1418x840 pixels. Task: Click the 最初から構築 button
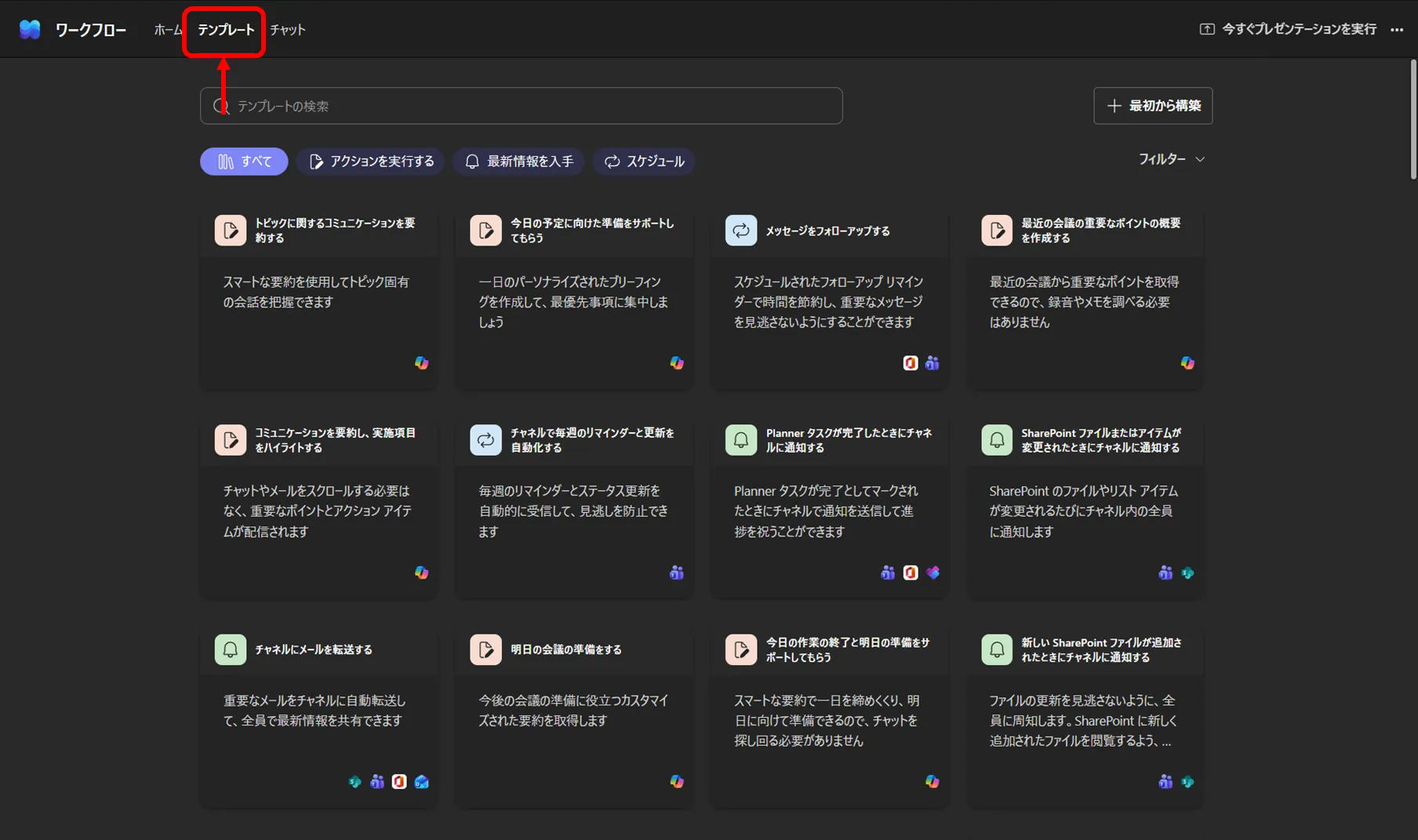point(1153,106)
